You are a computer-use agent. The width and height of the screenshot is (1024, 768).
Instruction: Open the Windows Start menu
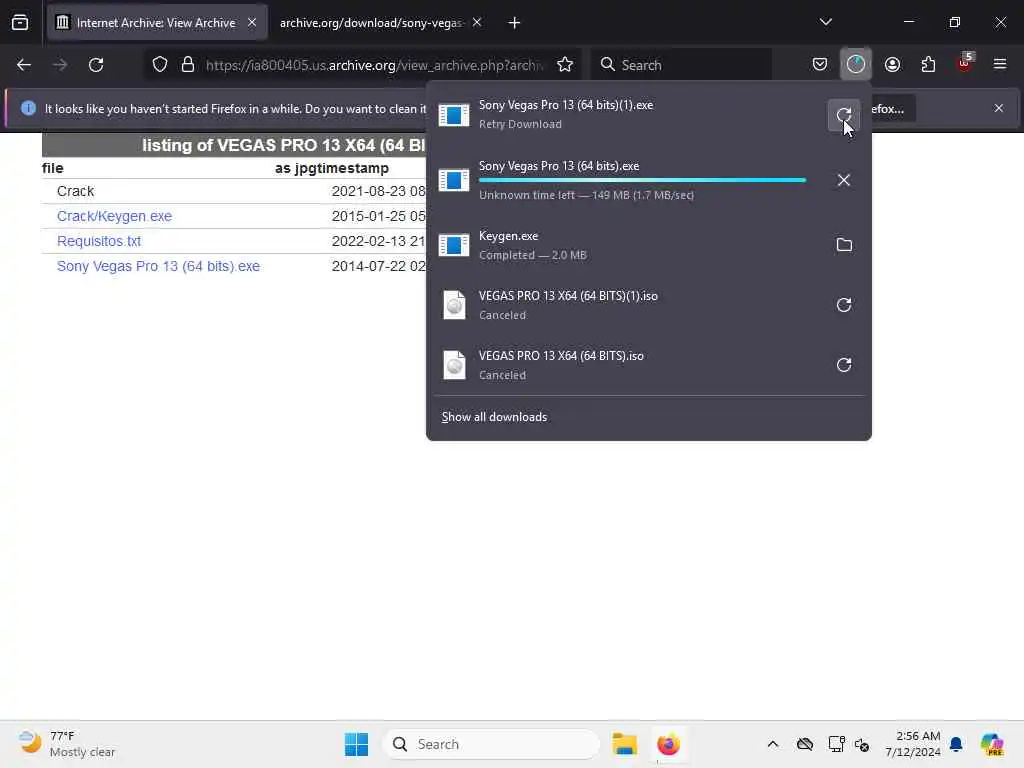click(x=357, y=744)
